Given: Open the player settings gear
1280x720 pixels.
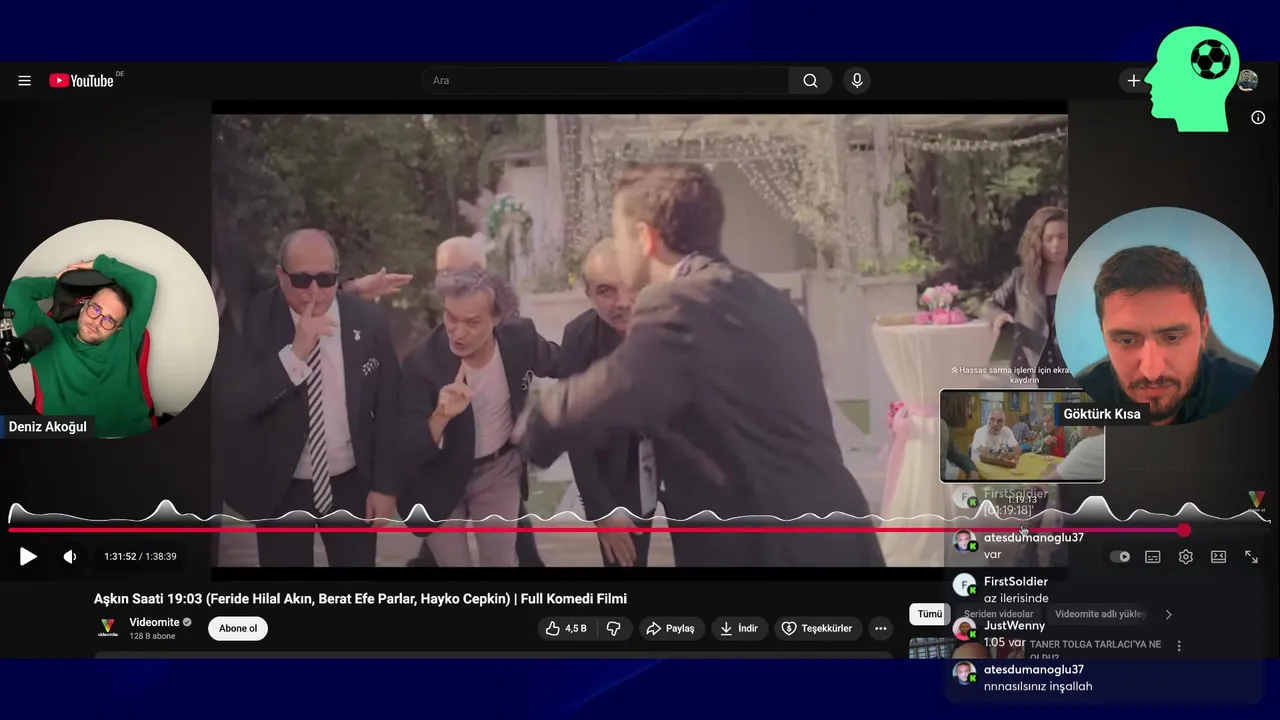Looking at the screenshot, I should 1186,557.
